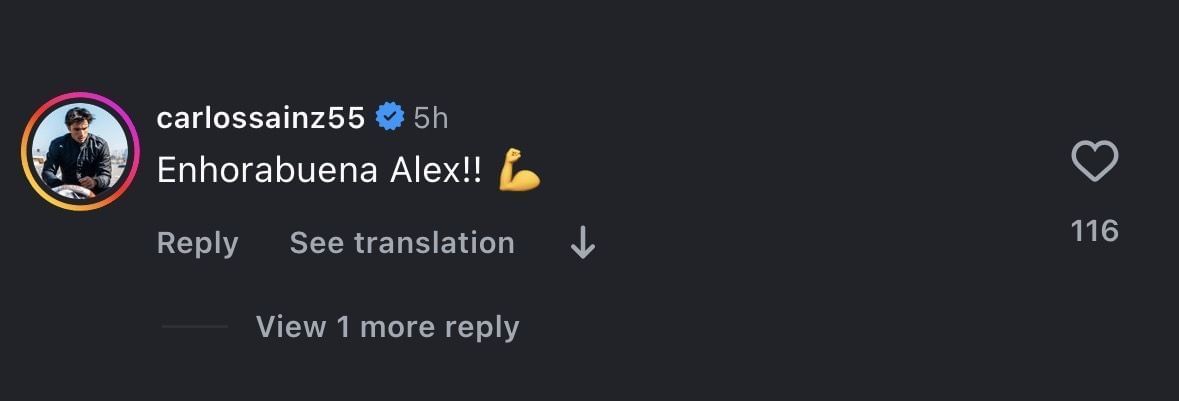
Task: Reply to carlossainz55's comment
Action: point(197,243)
